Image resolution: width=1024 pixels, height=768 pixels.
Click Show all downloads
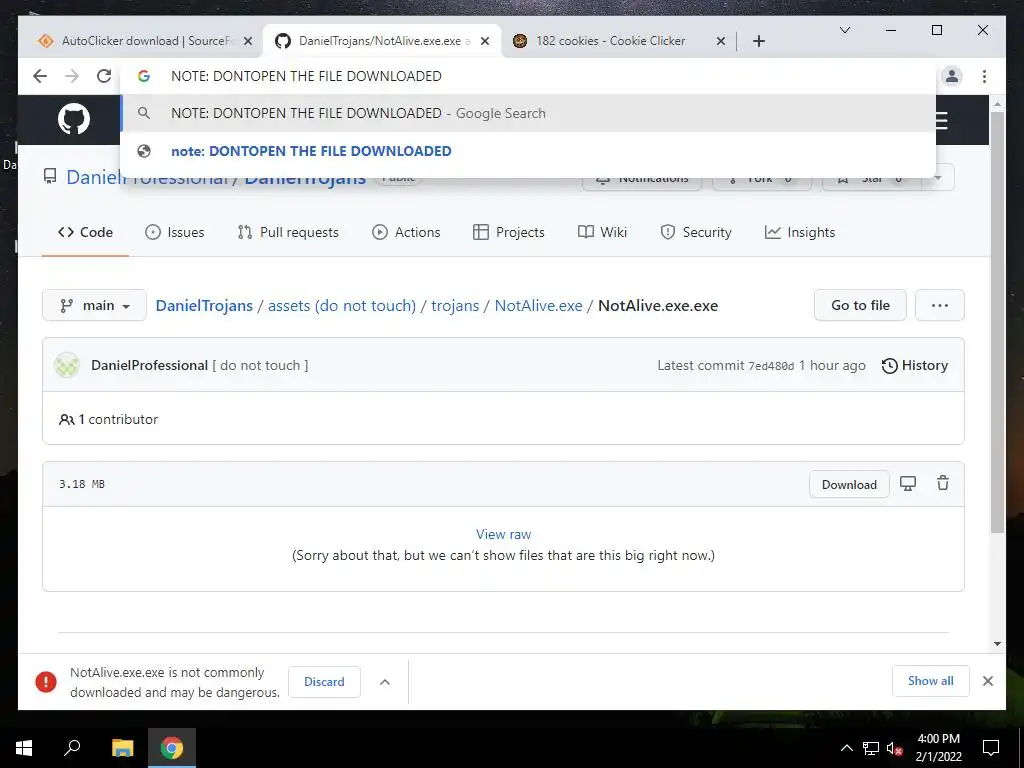coord(931,681)
